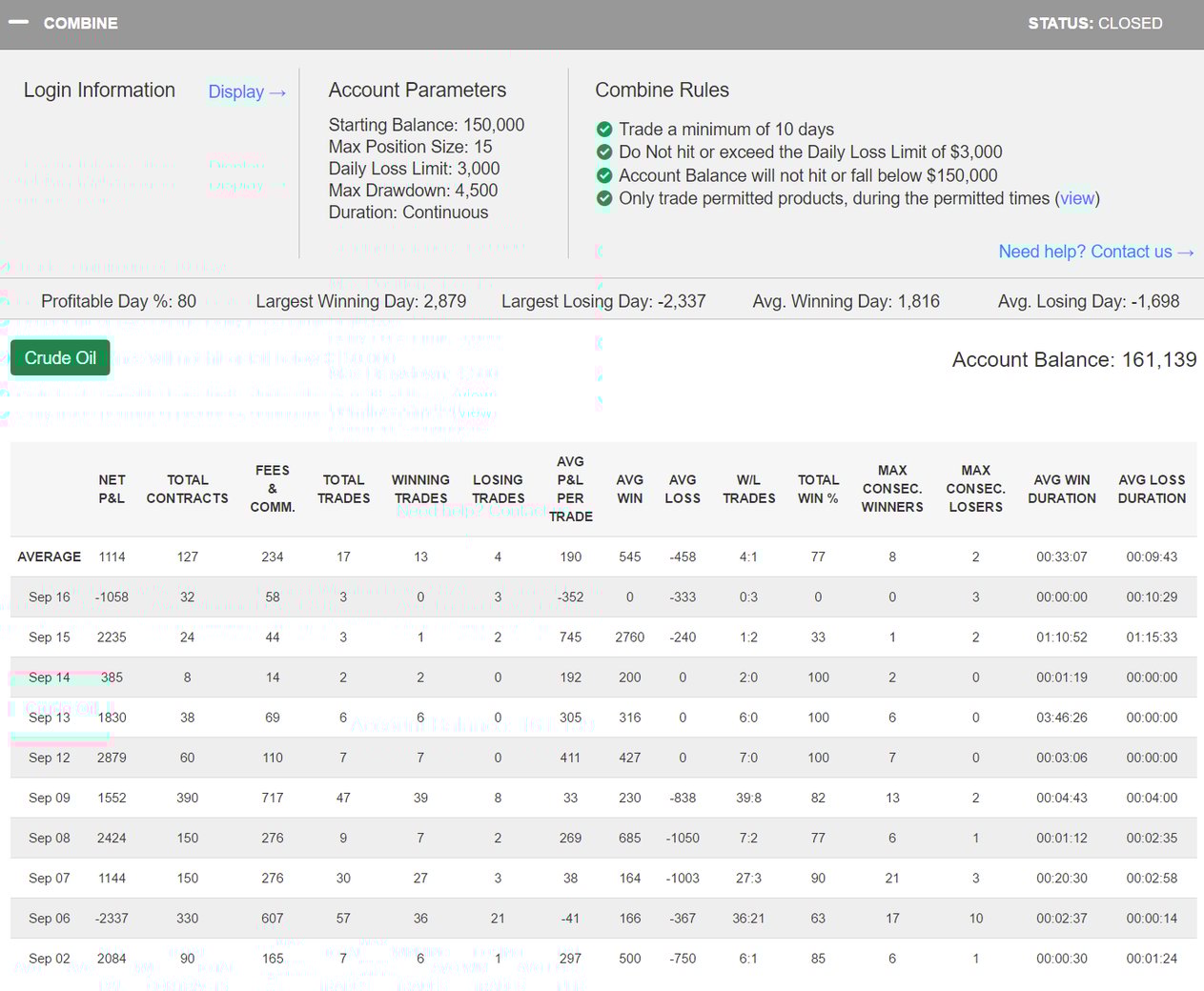This screenshot has width=1204, height=991.
Task: Click the arrow icon after 'Display'
Action: (276, 92)
